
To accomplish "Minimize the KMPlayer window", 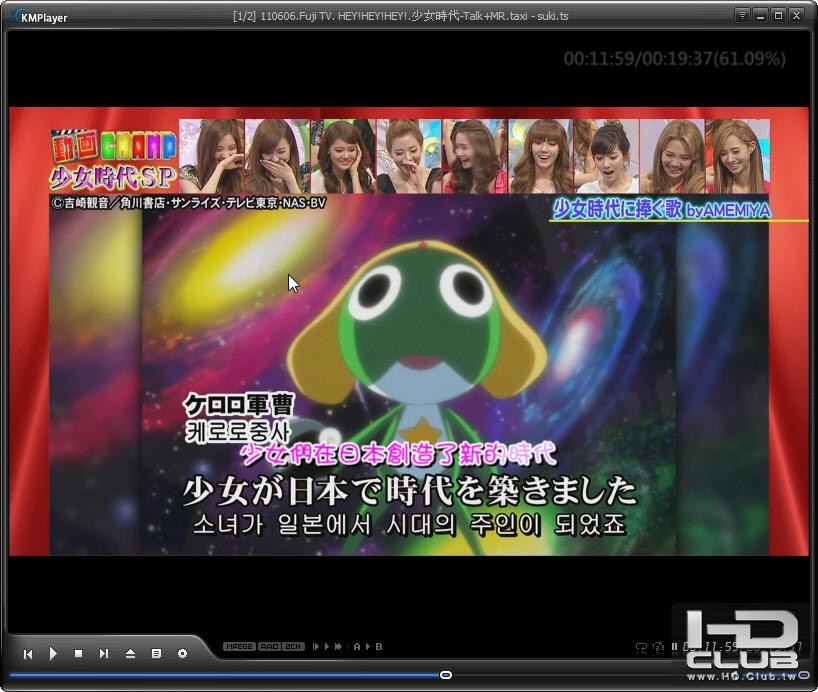I will (760, 16).
